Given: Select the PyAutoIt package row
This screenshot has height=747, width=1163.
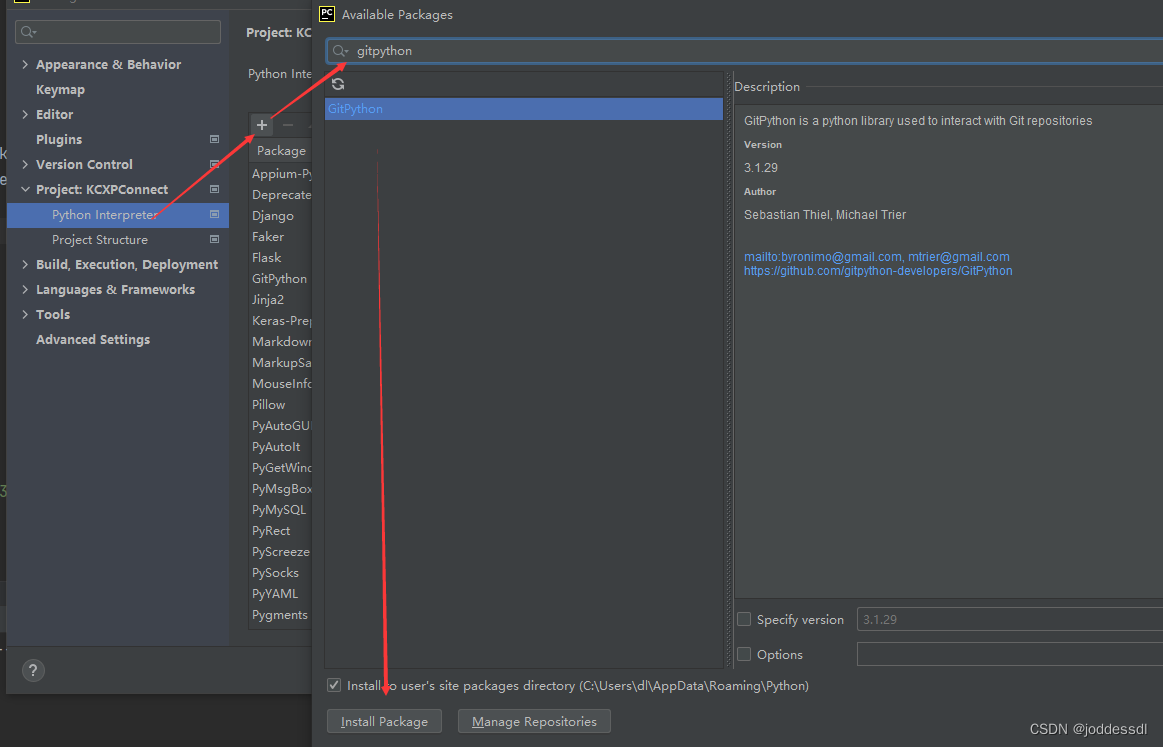Looking at the screenshot, I should (x=280, y=447).
